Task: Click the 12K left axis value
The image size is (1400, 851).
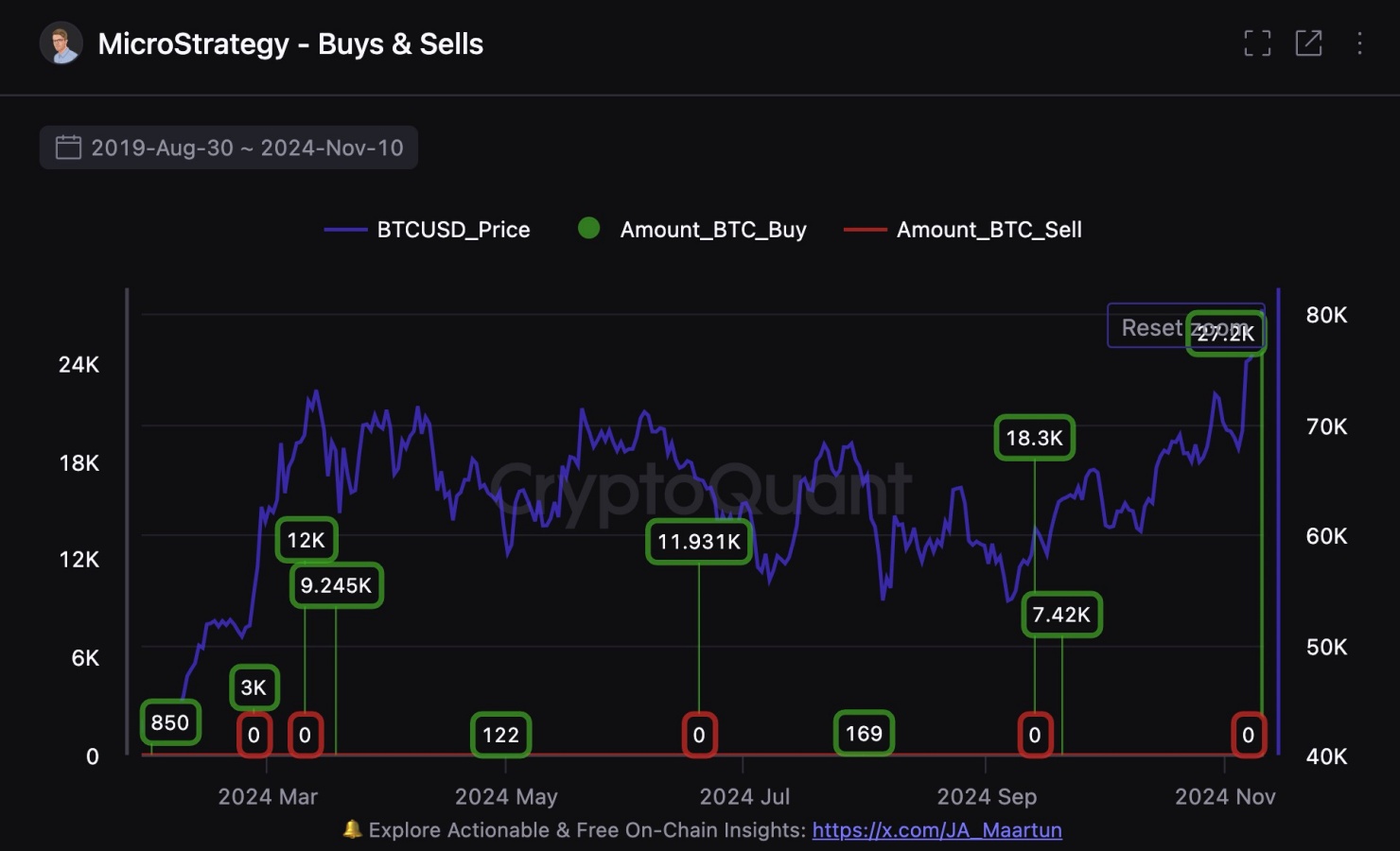Action: 79,559
